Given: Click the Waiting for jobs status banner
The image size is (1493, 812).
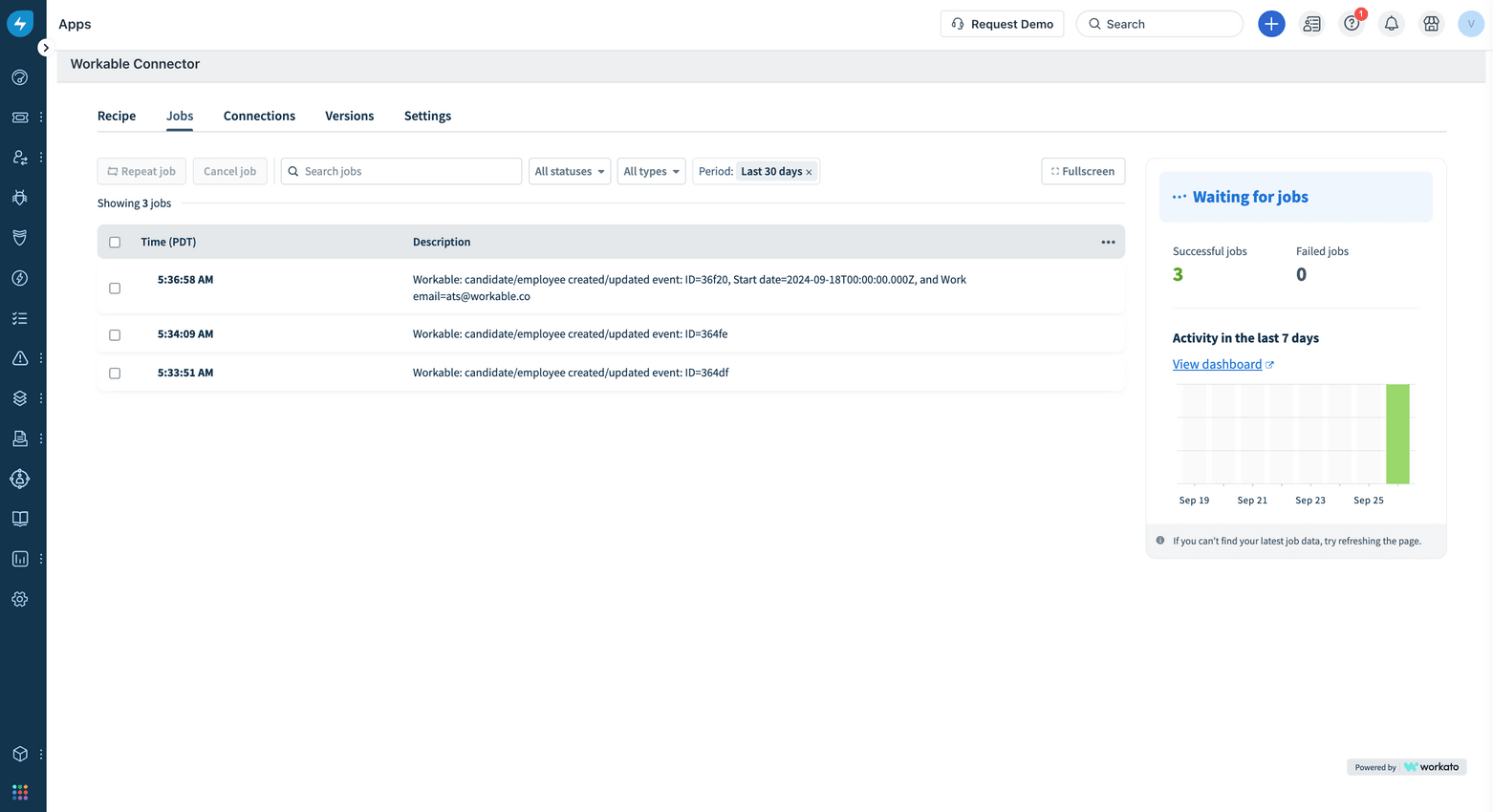Looking at the screenshot, I should click(1296, 197).
